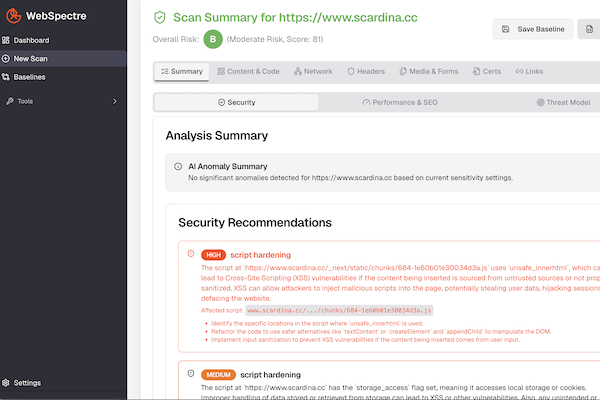Click the red 'script hardening' title
Image resolution: width=600 pixels, height=400 pixels.
tap(261, 255)
